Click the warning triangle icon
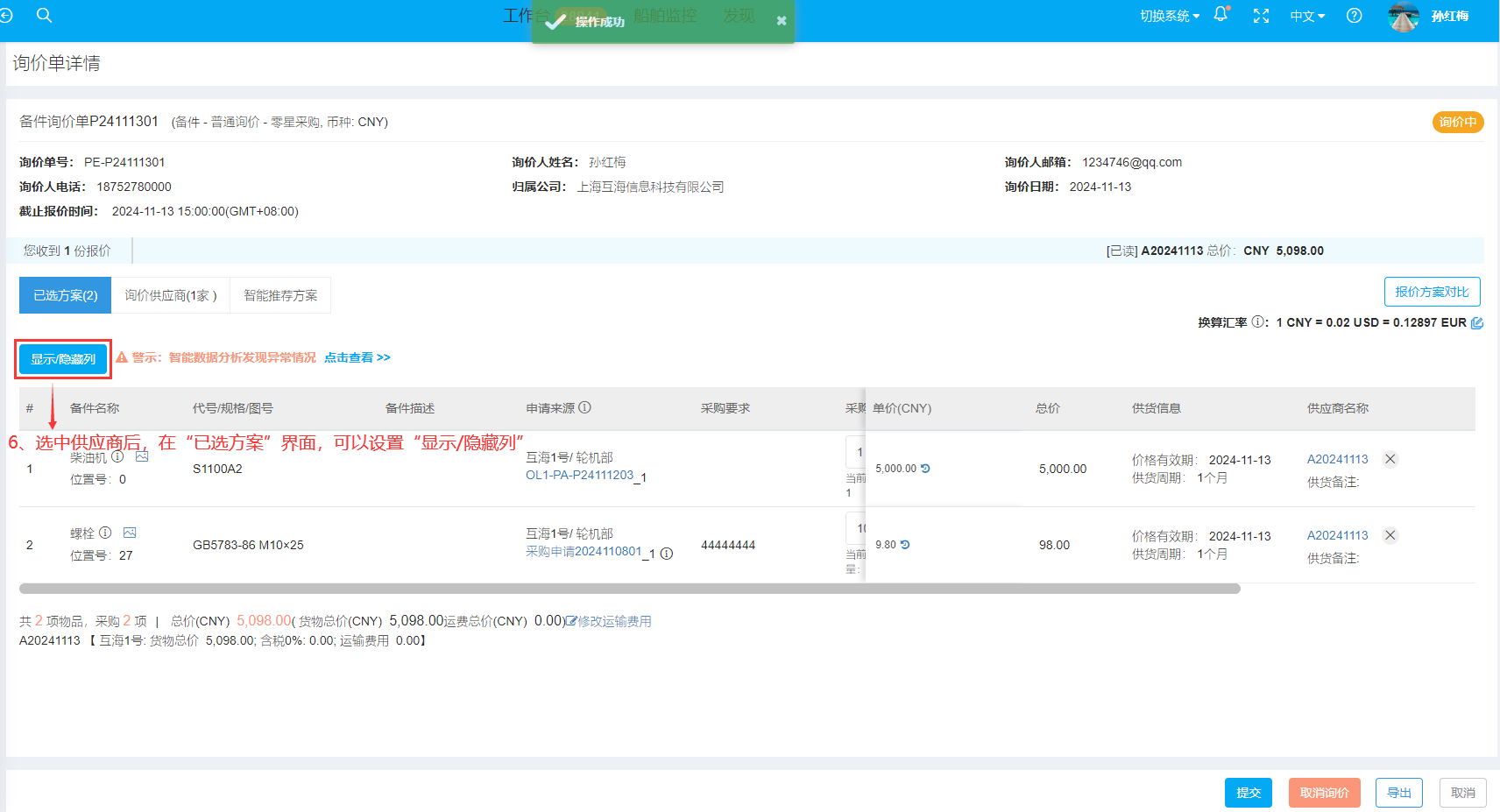Image resolution: width=1500 pixels, height=812 pixels. (x=122, y=357)
